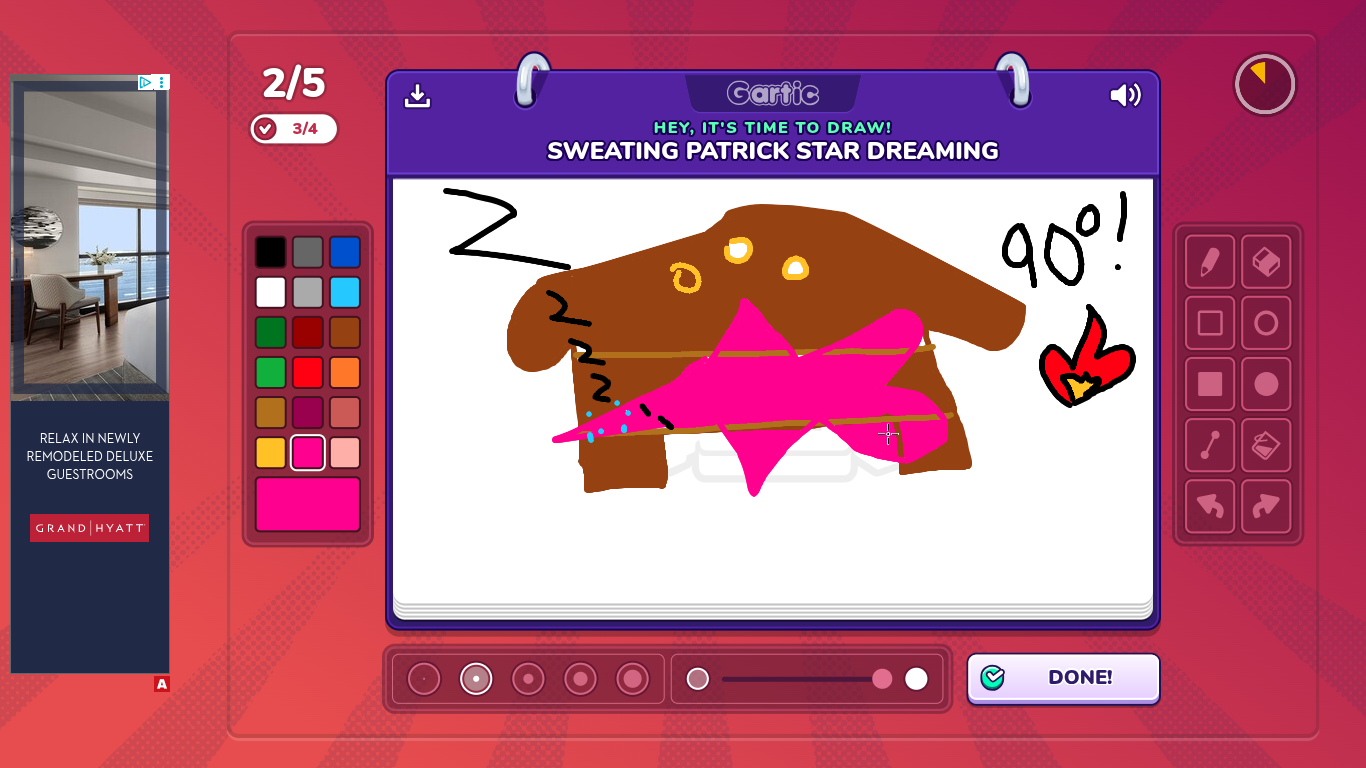Click the round timer clock

(1265, 84)
